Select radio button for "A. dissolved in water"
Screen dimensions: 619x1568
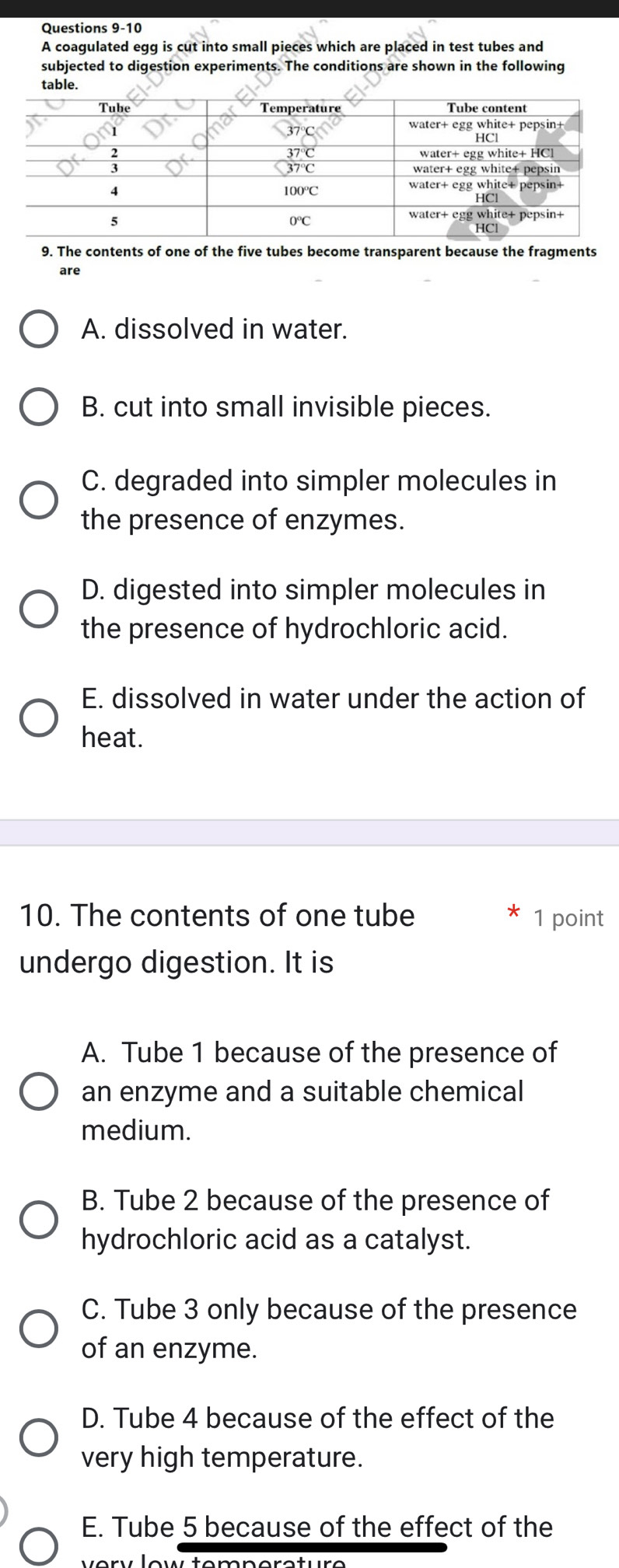point(38,330)
